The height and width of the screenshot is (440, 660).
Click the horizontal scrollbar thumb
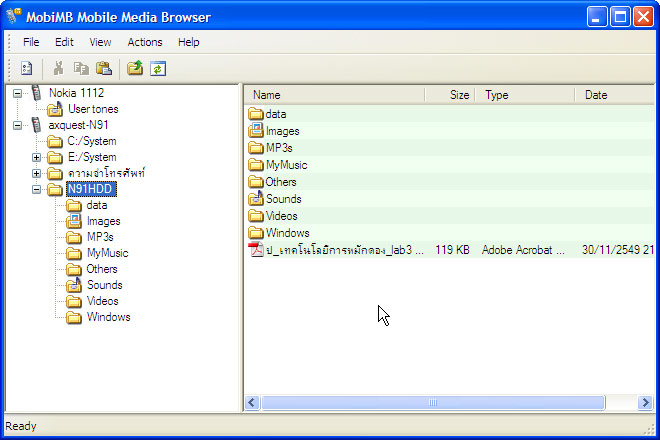433,403
